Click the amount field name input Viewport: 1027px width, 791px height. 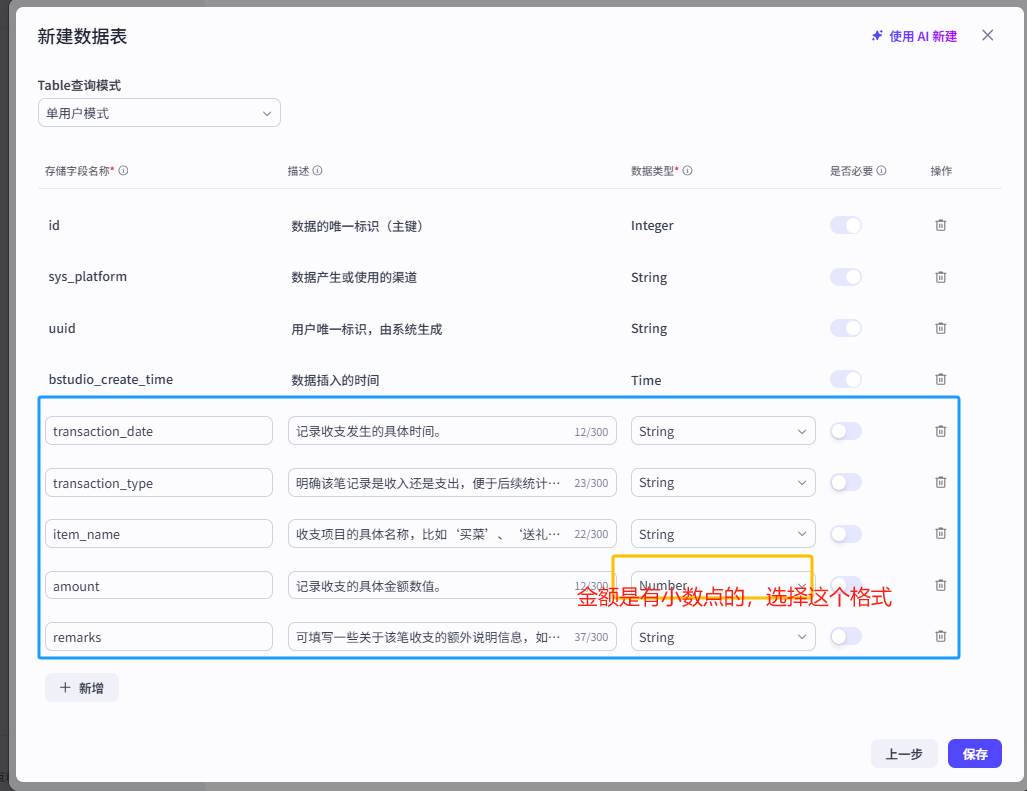pyautogui.click(x=159, y=585)
